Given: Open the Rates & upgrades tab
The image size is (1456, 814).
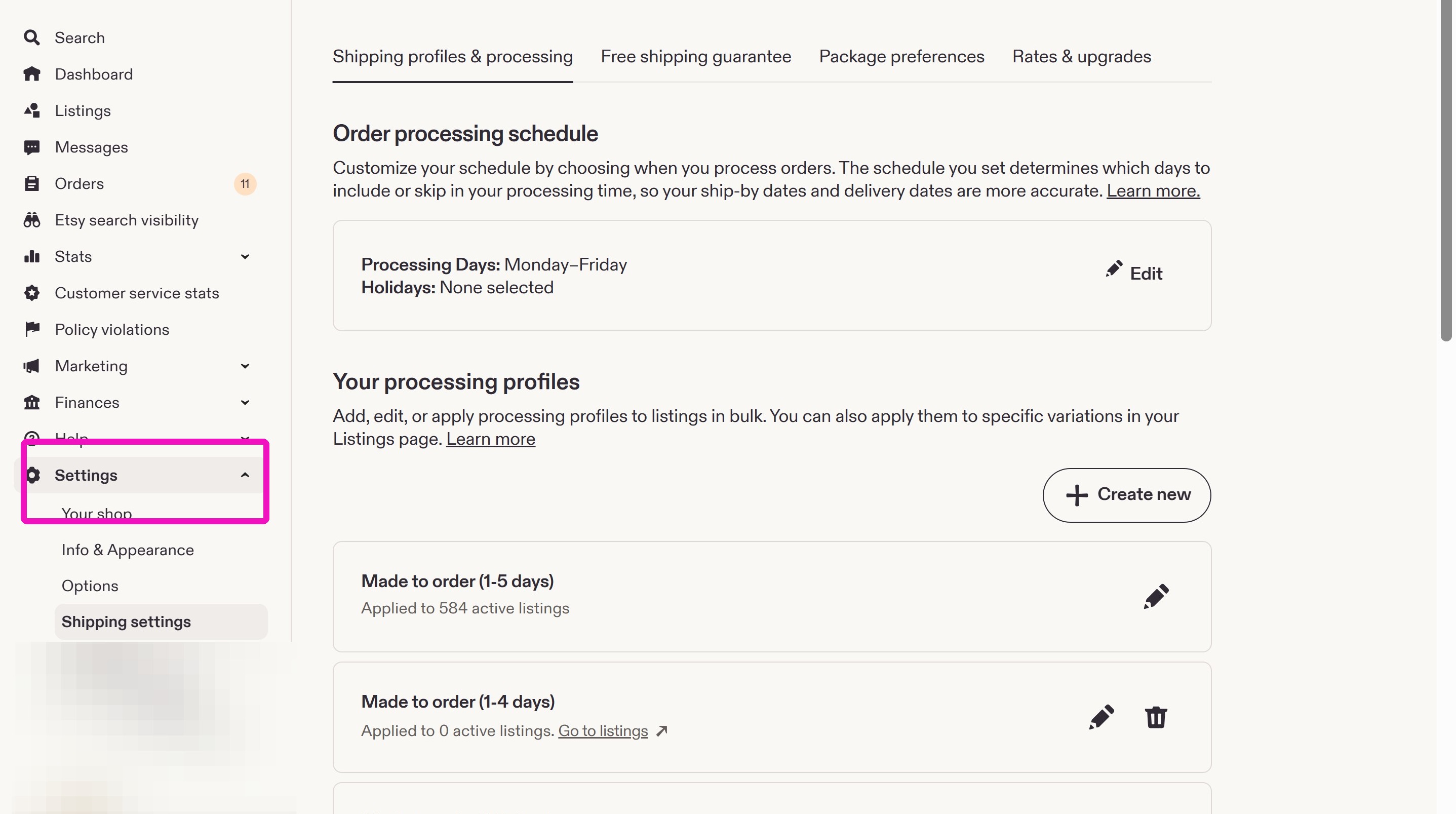Looking at the screenshot, I should 1081,57.
